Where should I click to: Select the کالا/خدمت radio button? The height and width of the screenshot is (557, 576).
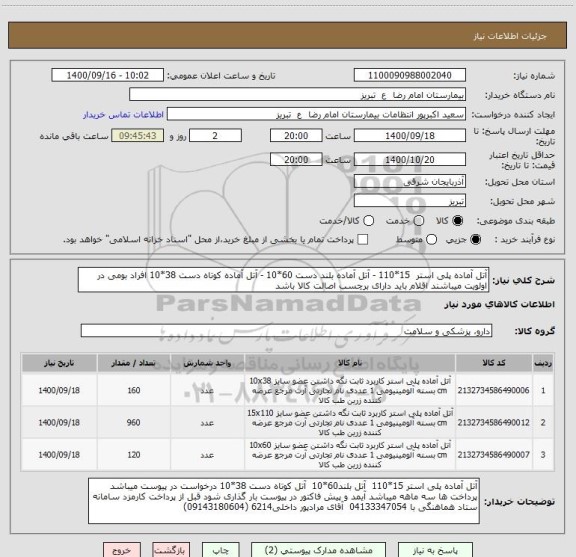pos(368,220)
